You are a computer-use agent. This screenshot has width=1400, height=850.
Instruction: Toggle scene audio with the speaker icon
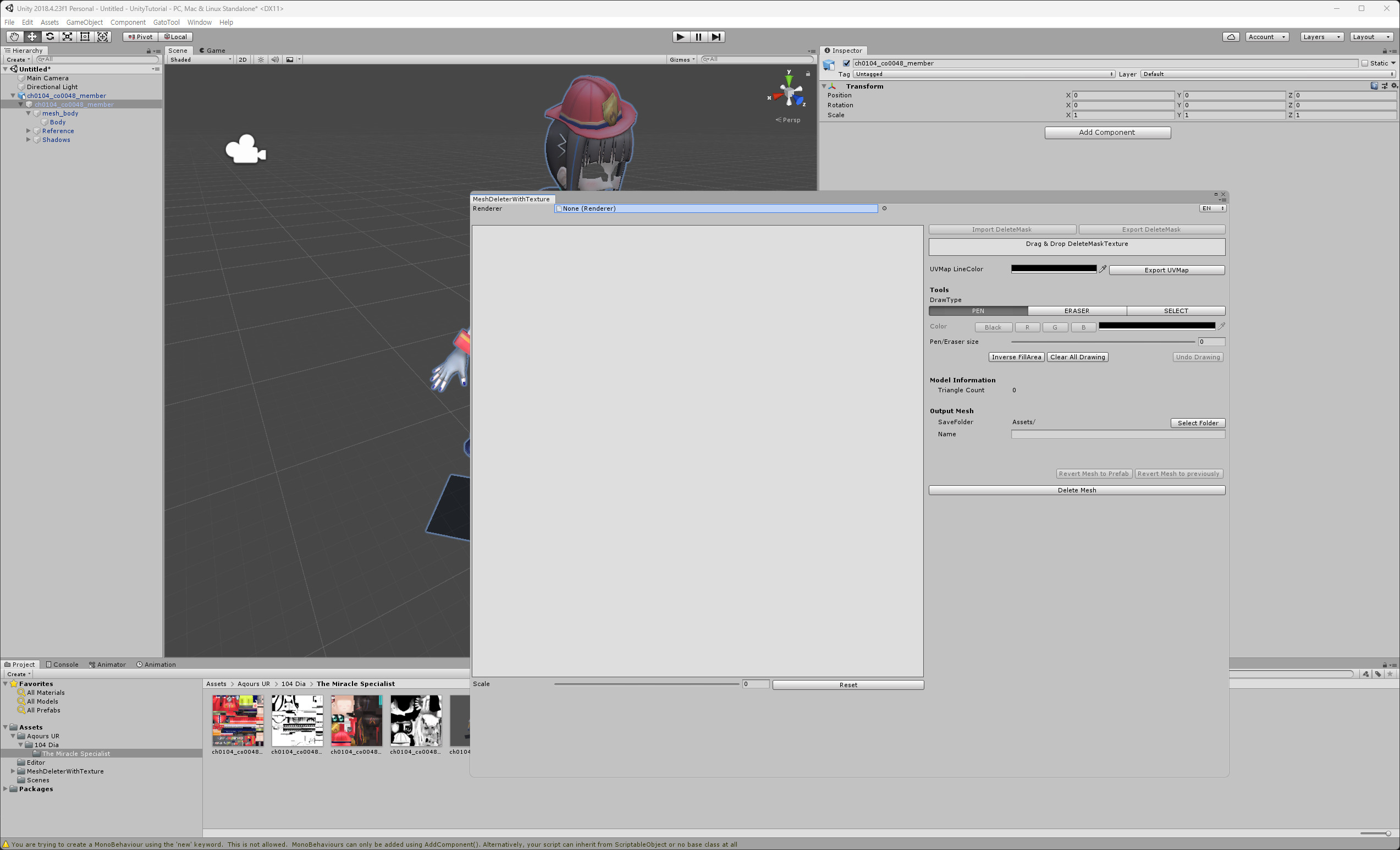[275, 59]
